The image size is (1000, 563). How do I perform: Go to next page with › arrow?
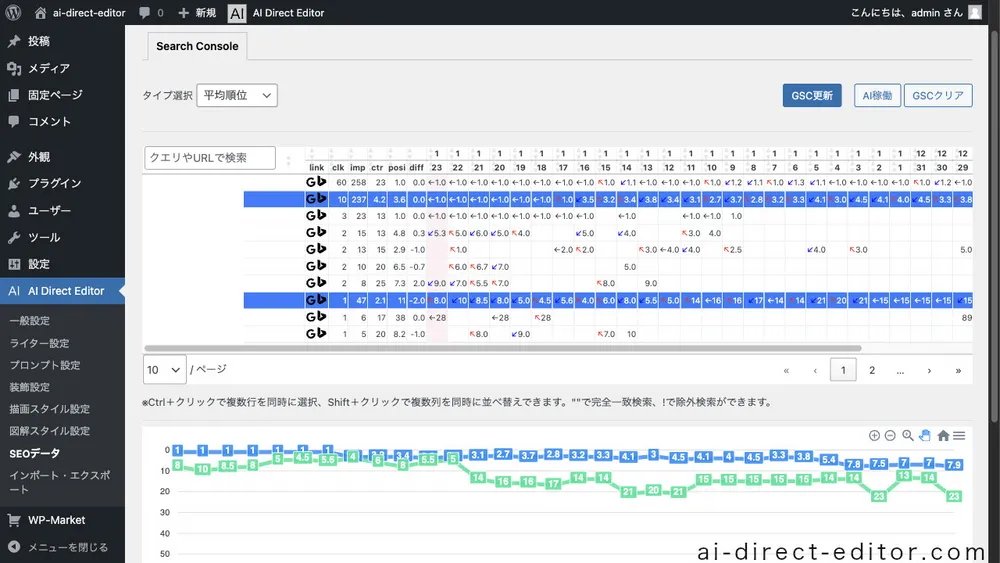point(929,370)
